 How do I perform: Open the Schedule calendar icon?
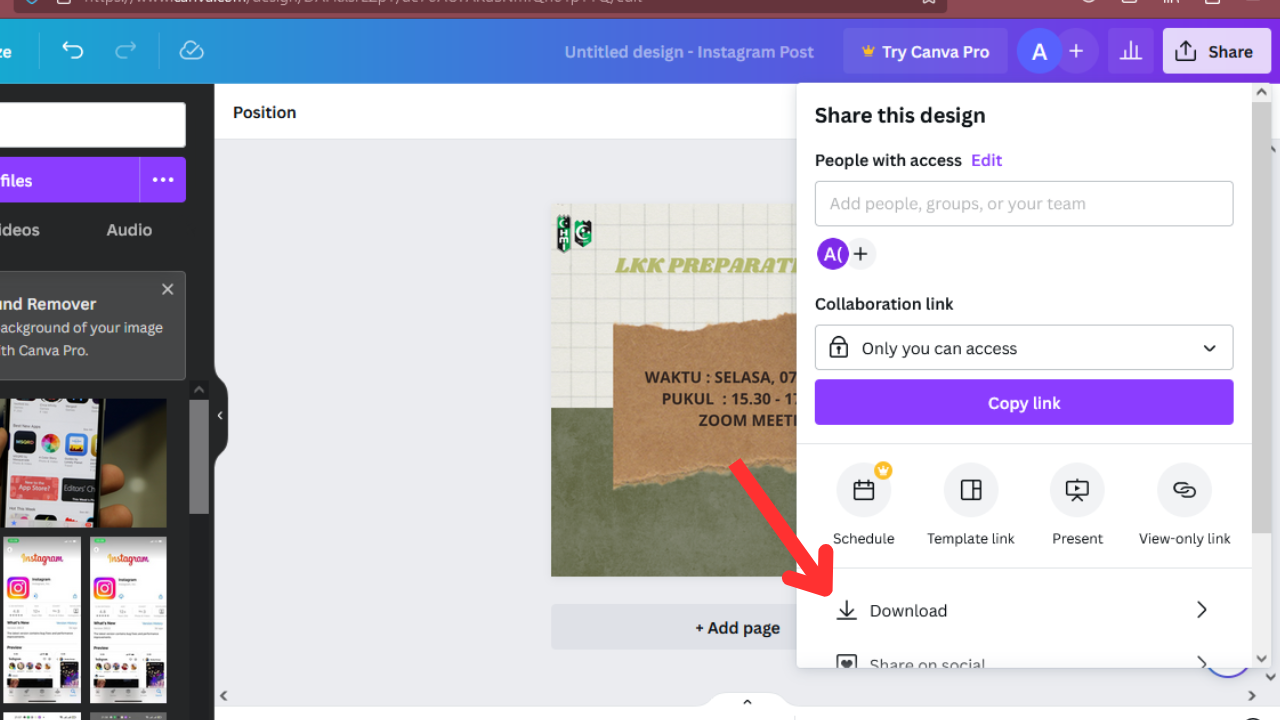864,490
